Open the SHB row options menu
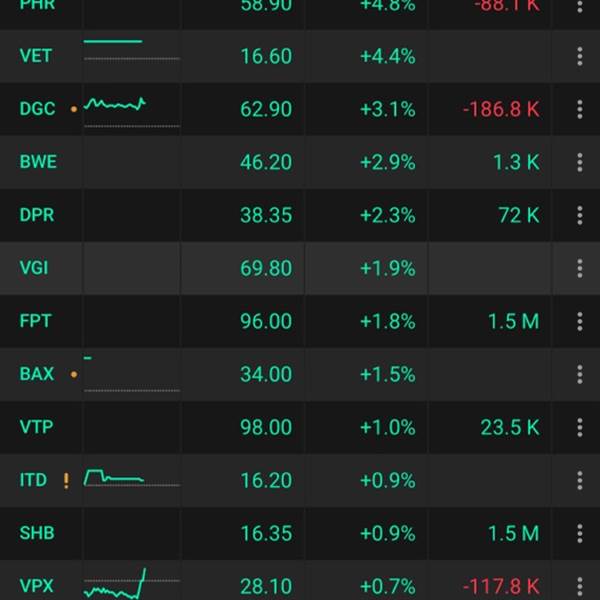600x600 pixels. [580, 533]
